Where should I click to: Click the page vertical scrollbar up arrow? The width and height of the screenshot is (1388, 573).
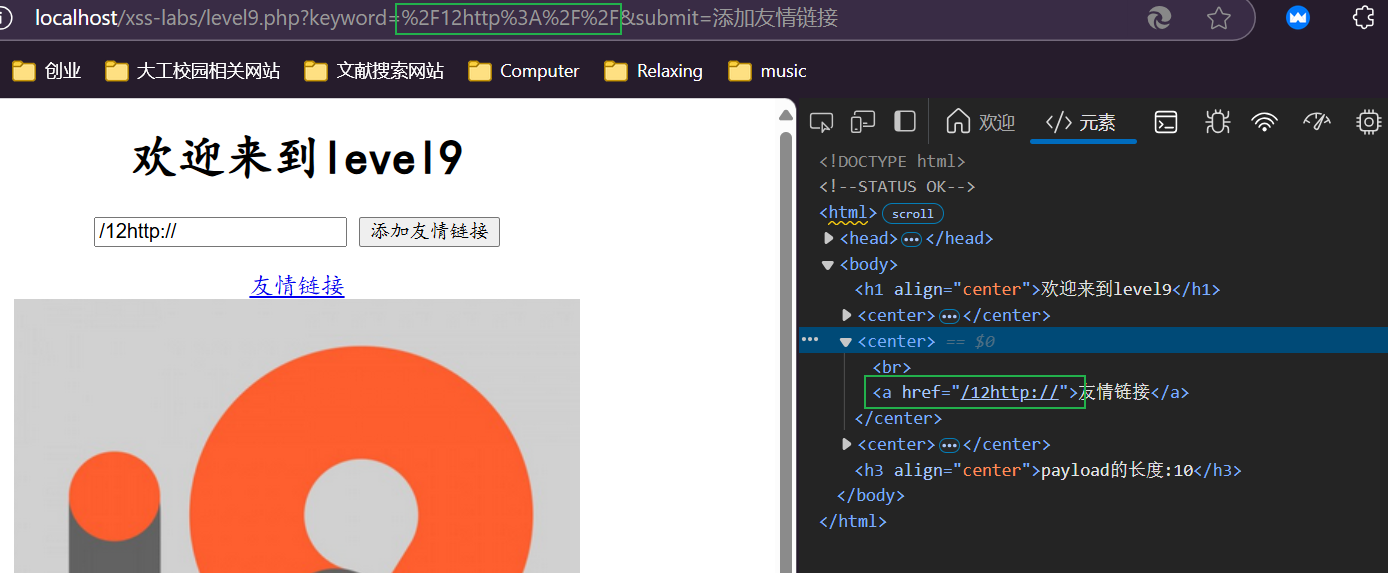click(786, 116)
